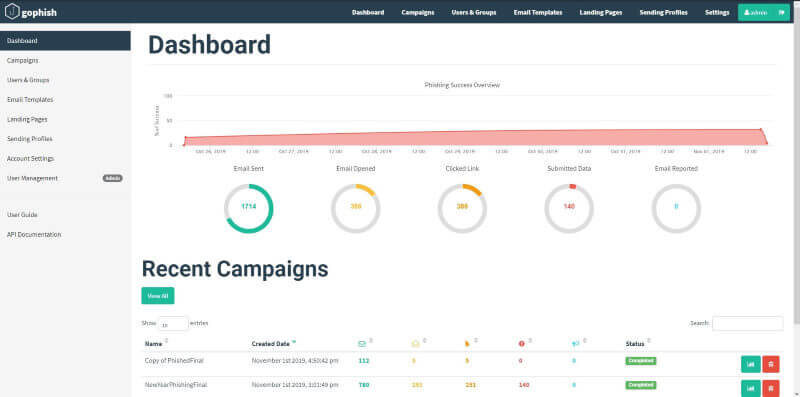Click Completed status of Copy of PhishedFinal
Viewport: 800px width, 397px height.
[x=641, y=361]
